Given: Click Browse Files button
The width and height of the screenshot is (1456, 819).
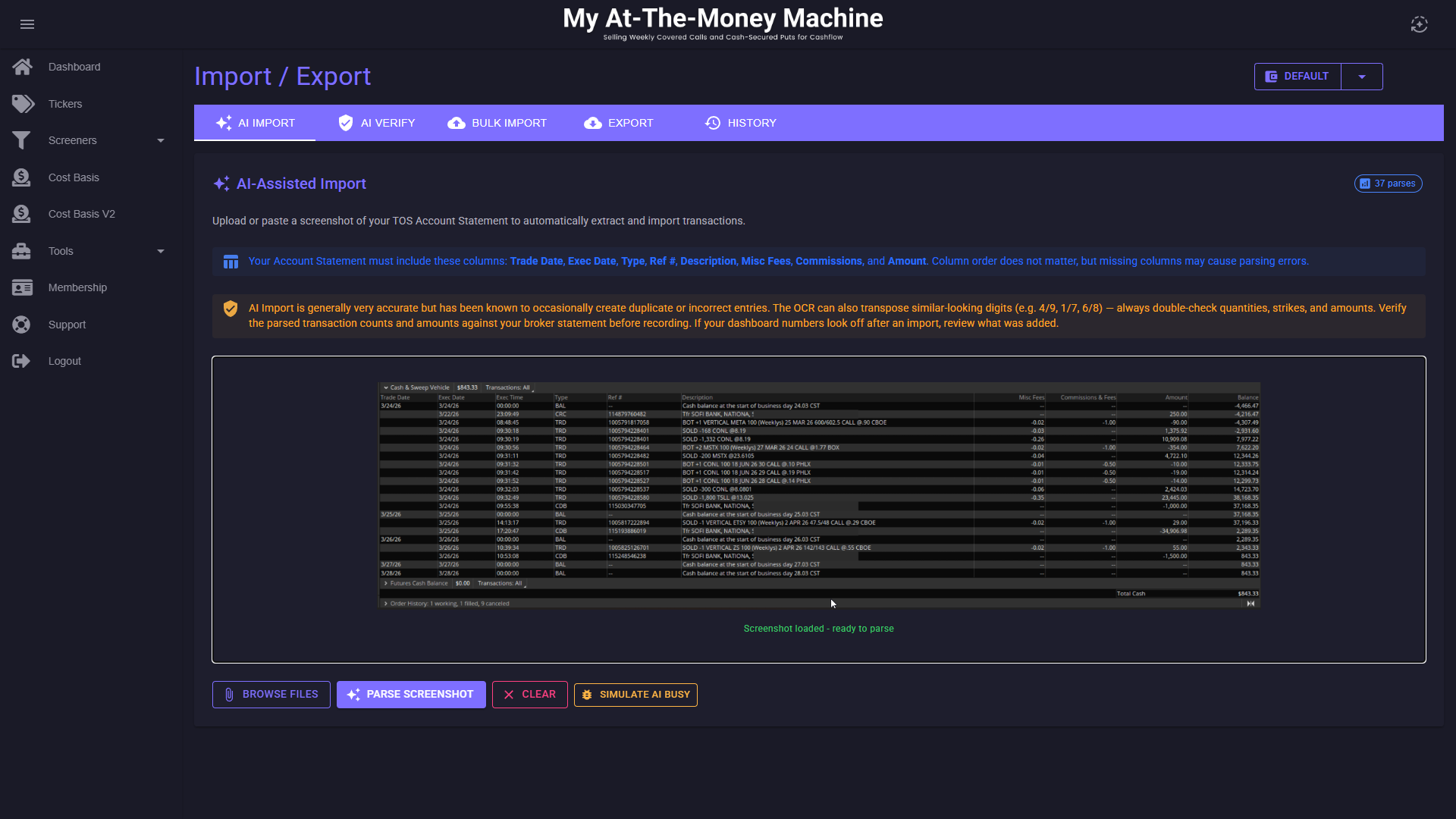Looking at the screenshot, I should point(271,694).
